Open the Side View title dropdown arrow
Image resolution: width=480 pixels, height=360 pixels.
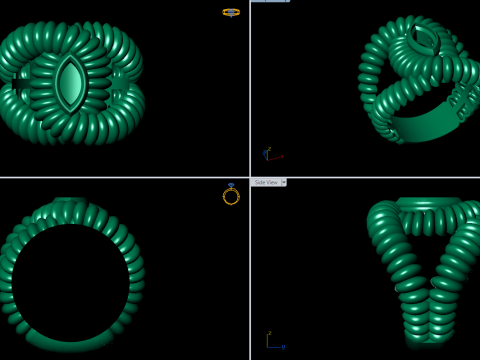tap(284, 182)
